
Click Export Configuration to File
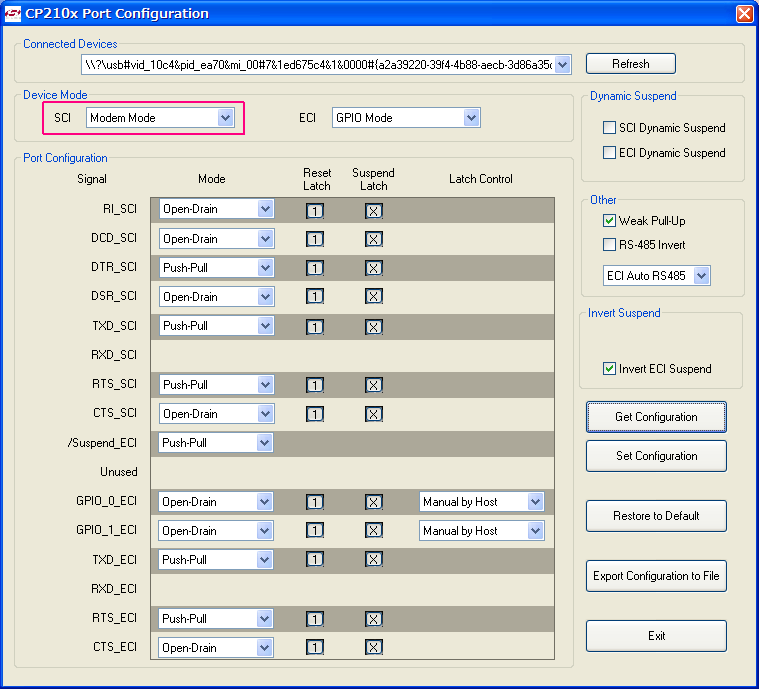click(656, 576)
